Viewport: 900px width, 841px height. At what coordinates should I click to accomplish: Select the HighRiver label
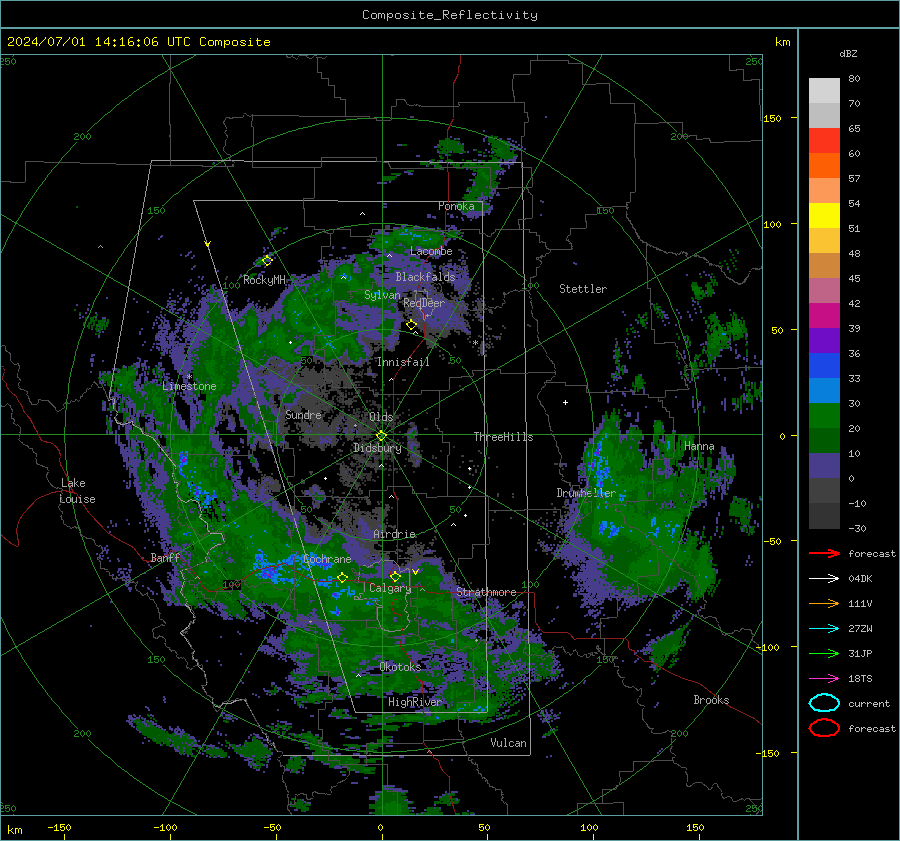pos(415,702)
